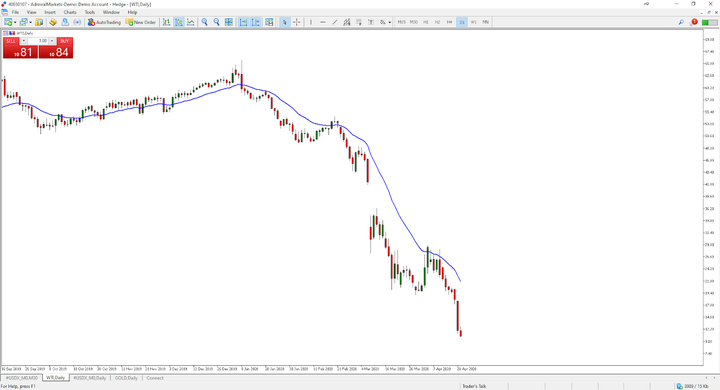Open the Market Watch icon
The height and width of the screenshot is (390, 720).
tap(39, 22)
